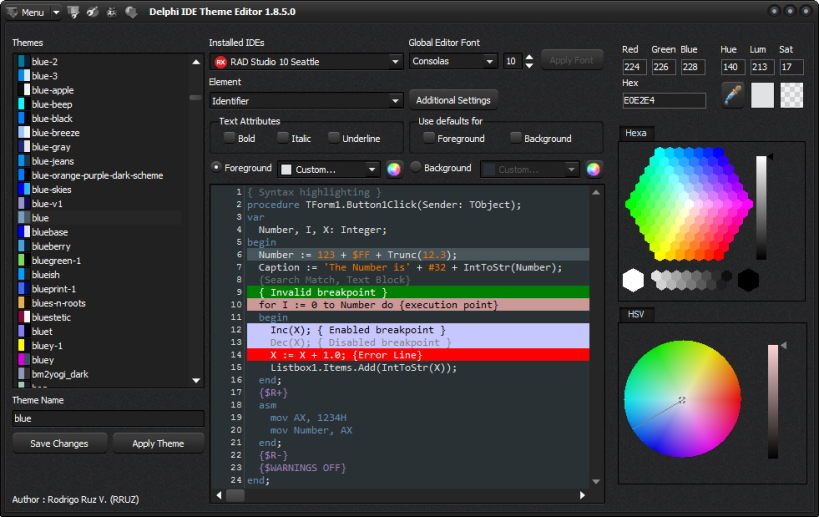Check the Underline text attribute
Viewport: 819px width, 517px height.
(333, 138)
